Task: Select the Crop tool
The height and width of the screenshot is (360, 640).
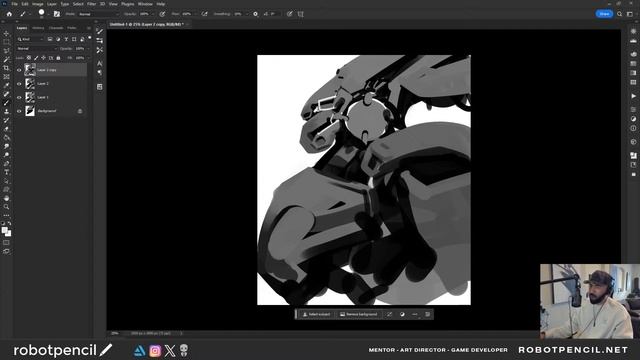Action: (6, 68)
